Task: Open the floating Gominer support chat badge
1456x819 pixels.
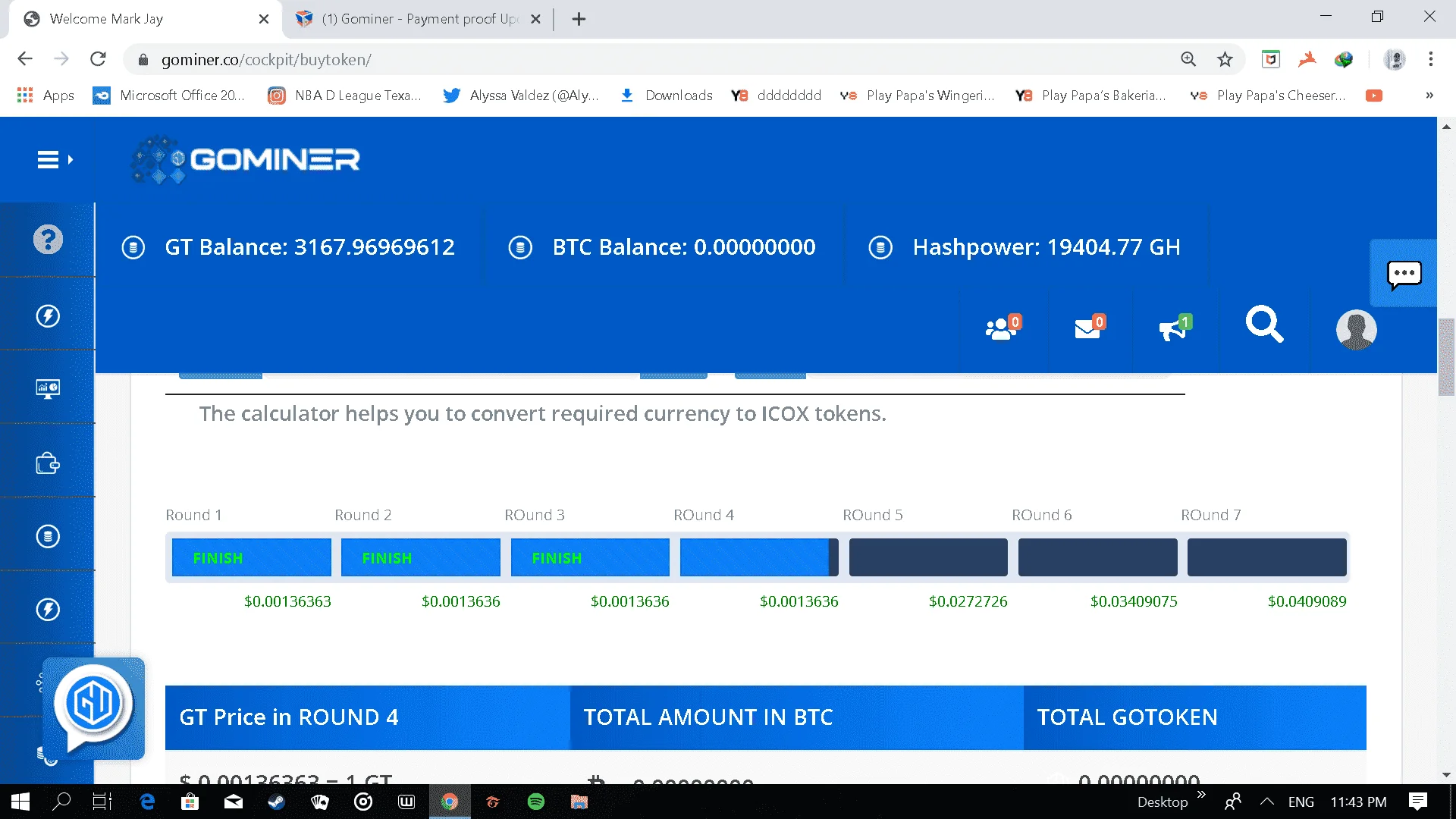Action: 93,708
